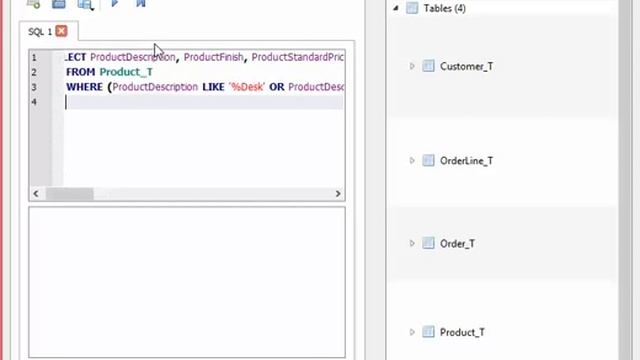Viewport: 640px width, 360px height.
Task: Select Product_T in the tables tree
Action: 462,332
